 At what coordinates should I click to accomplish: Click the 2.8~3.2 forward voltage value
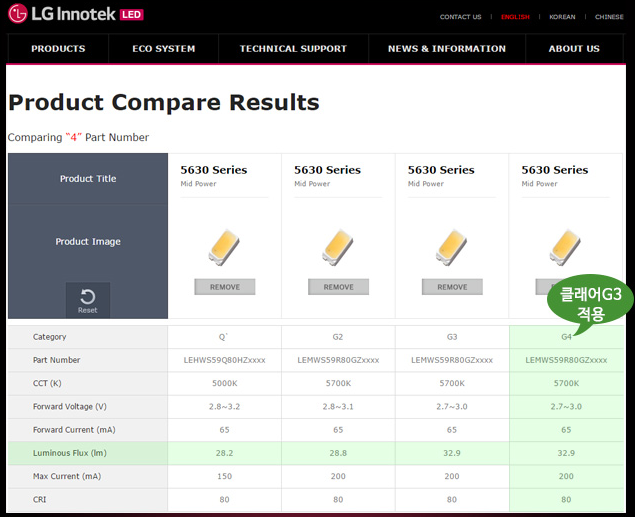pyautogui.click(x=224, y=406)
